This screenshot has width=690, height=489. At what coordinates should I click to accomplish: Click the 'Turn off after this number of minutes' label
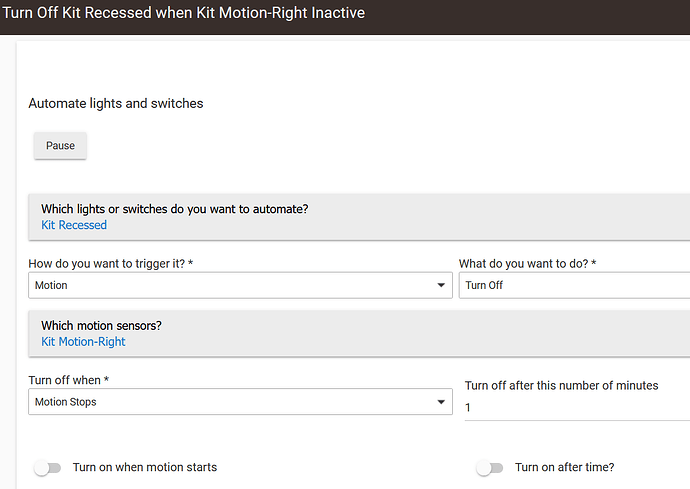pyautogui.click(x=562, y=386)
